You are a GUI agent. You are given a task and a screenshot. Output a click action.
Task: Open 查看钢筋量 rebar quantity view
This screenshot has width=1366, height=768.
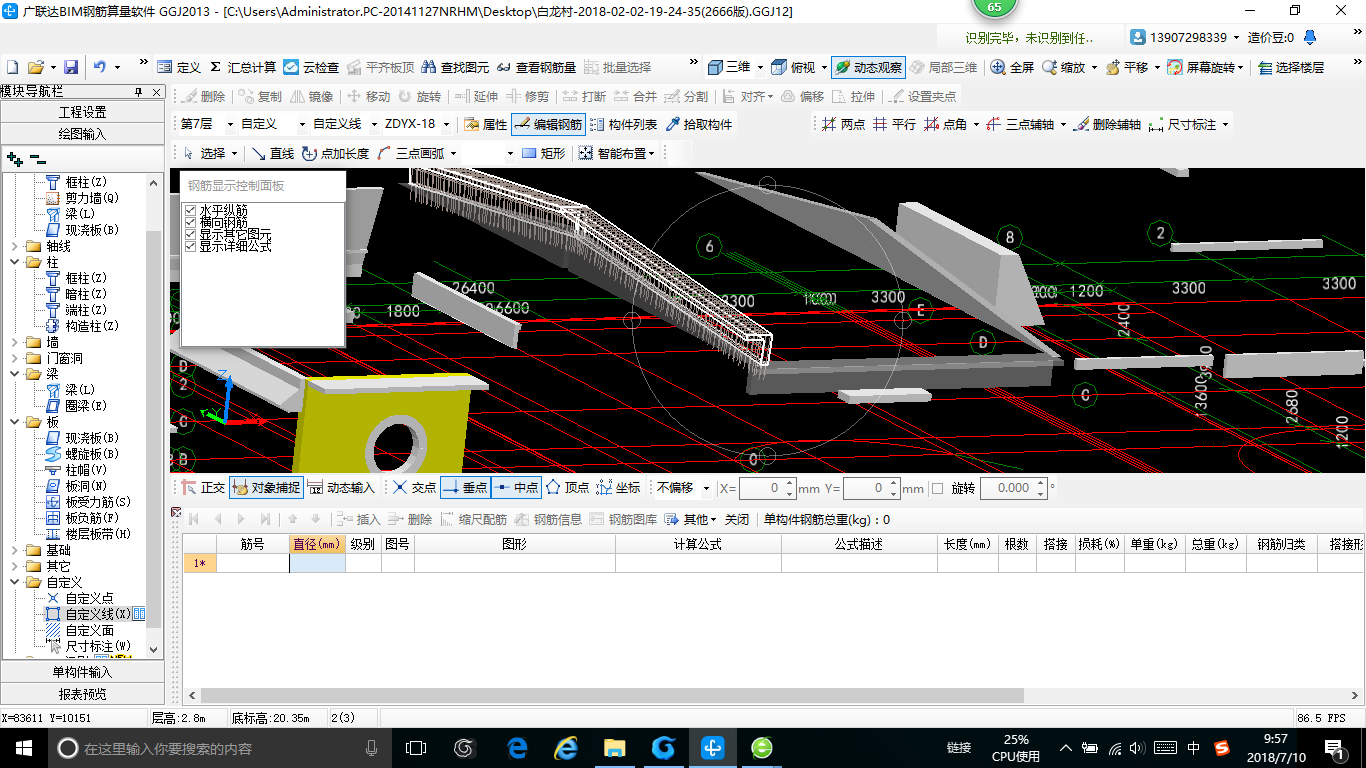(536, 67)
